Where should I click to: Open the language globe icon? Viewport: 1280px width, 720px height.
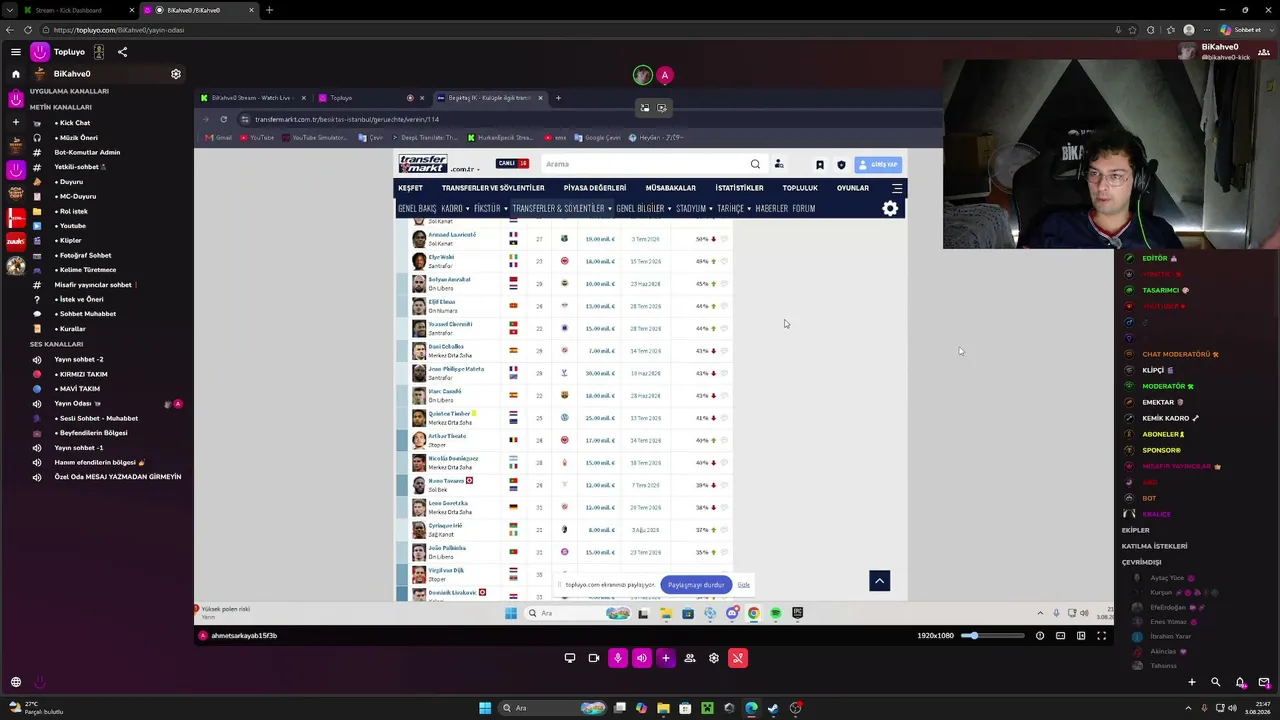(x=16, y=682)
